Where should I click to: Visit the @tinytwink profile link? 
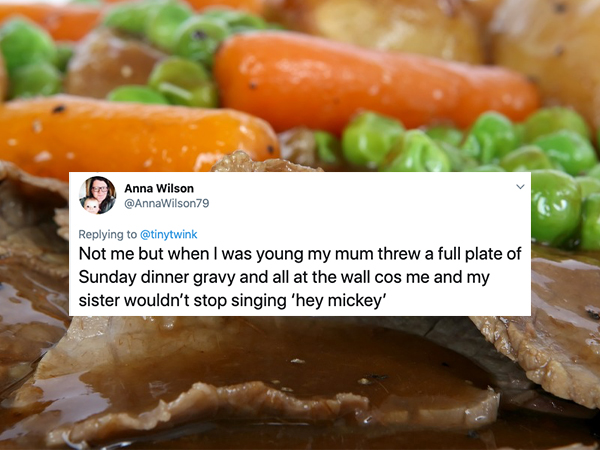click(169, 234)
